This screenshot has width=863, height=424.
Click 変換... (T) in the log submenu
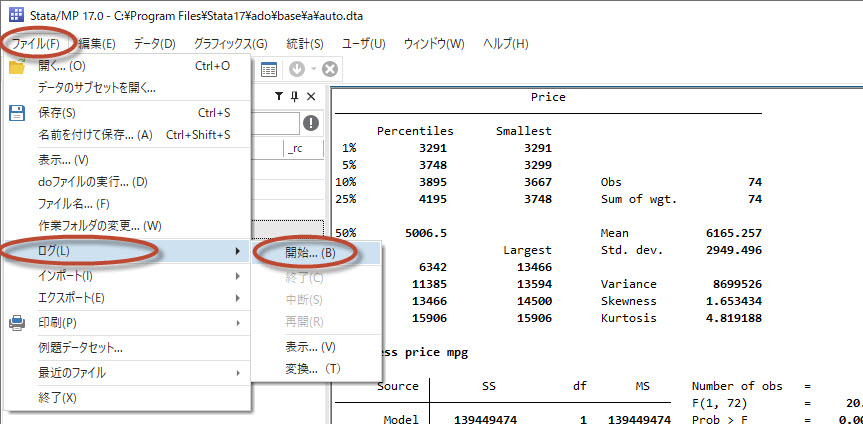pos(316,369)
